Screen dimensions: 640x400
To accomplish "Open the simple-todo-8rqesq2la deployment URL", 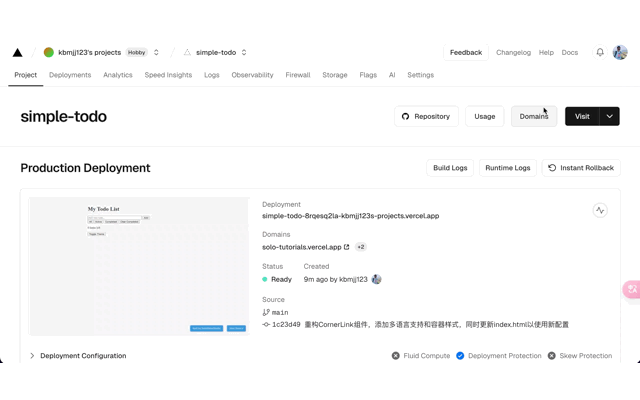I will [350, 216].
